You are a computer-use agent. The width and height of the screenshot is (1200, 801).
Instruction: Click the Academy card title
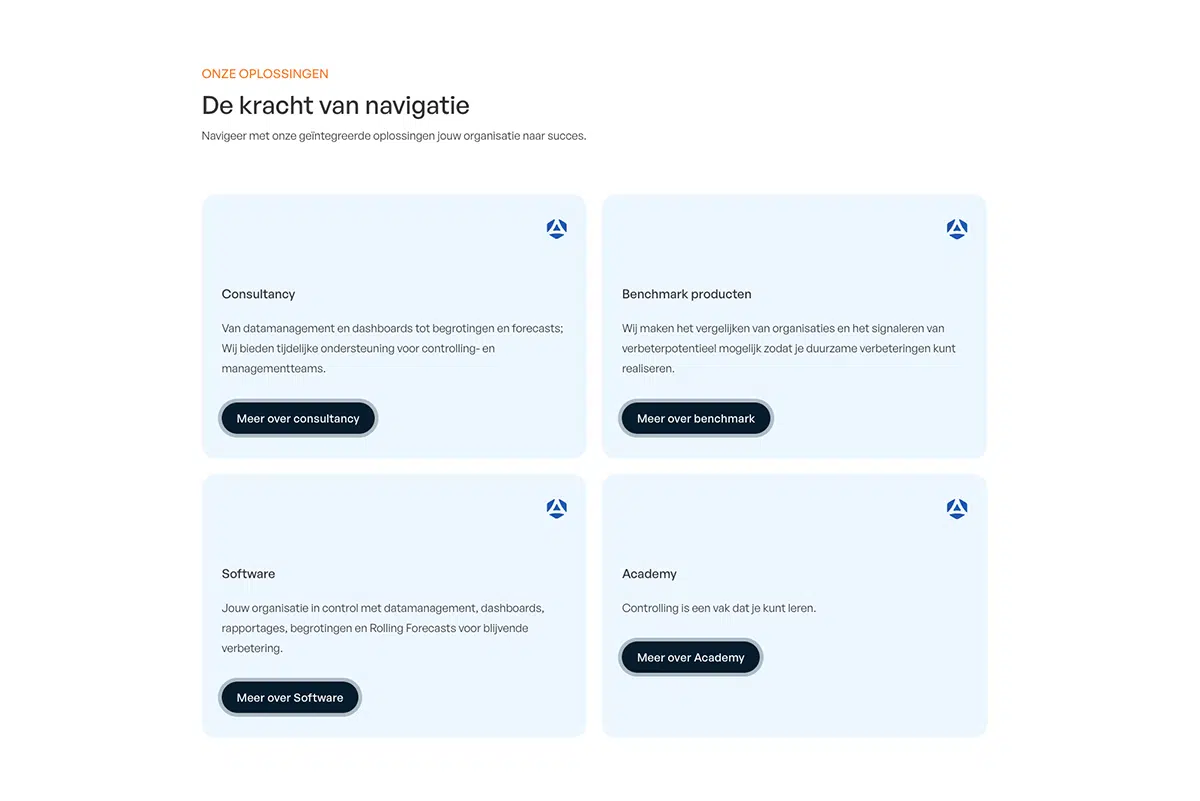pos(649,574)
